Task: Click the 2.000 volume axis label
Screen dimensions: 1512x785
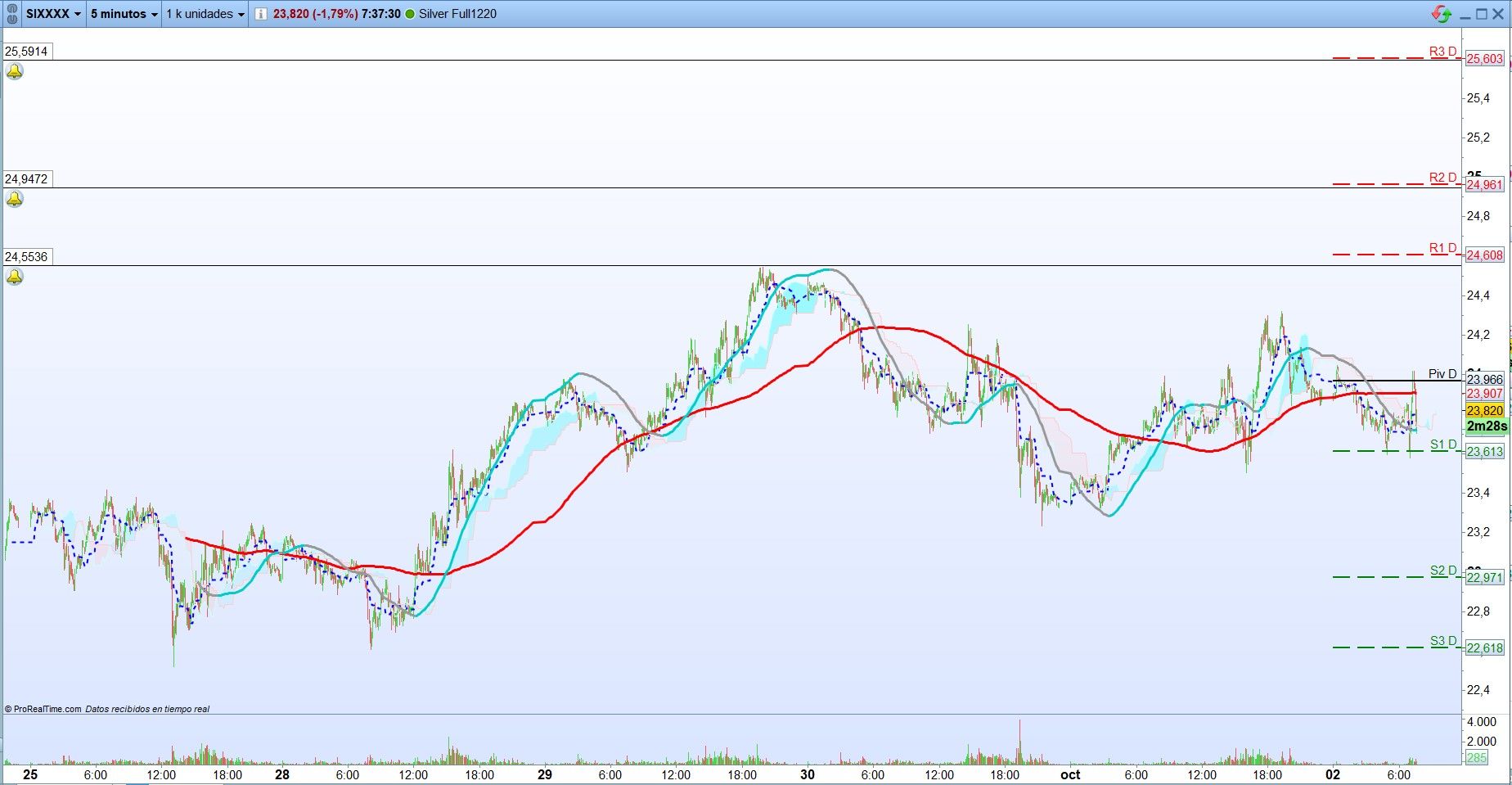Action: [1482, 742]
